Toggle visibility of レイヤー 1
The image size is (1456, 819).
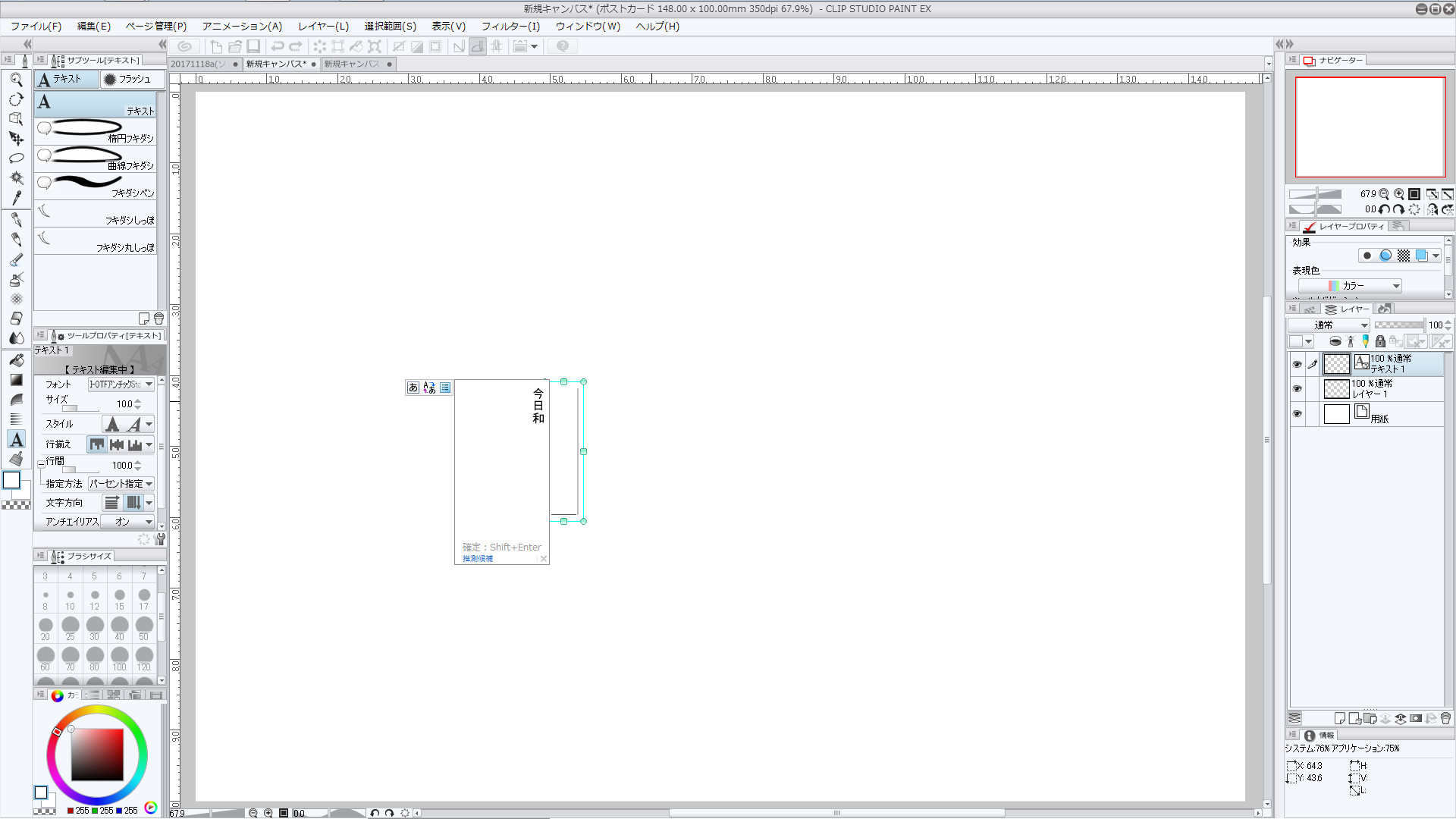point(1297,389)
